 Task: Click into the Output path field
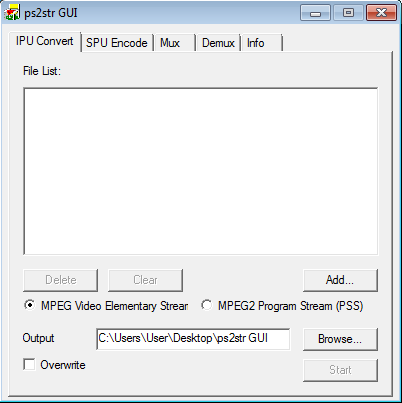[x=193, y=339]
